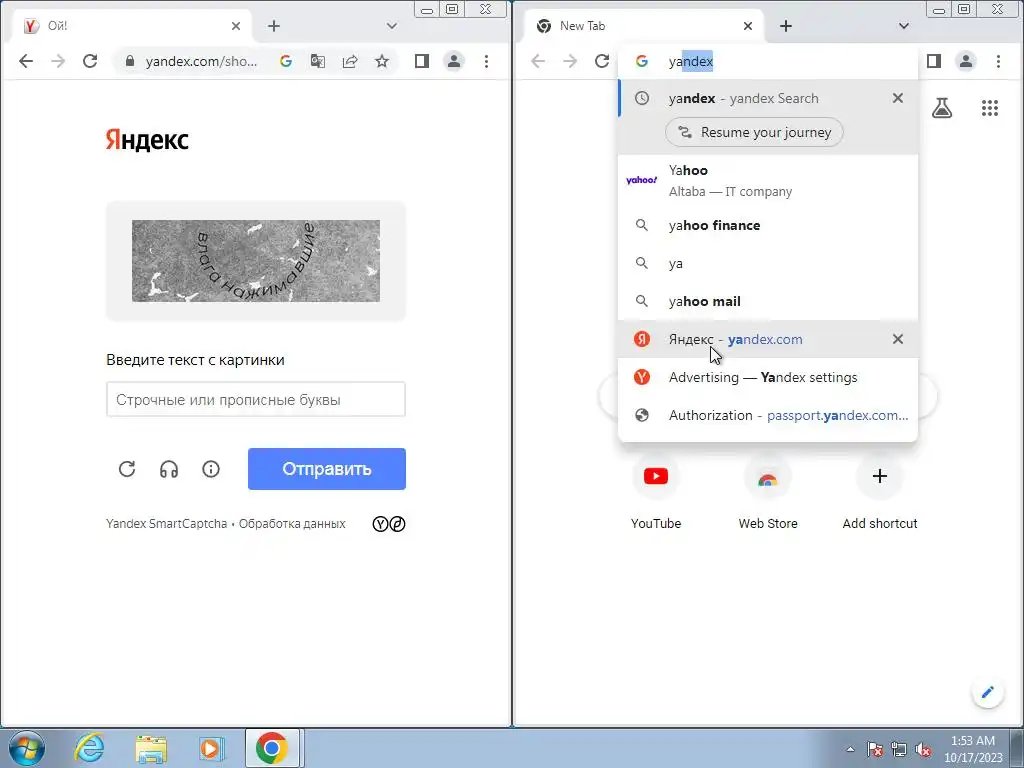Launch Internet Explorer from taskbar

tap(89, 748)
